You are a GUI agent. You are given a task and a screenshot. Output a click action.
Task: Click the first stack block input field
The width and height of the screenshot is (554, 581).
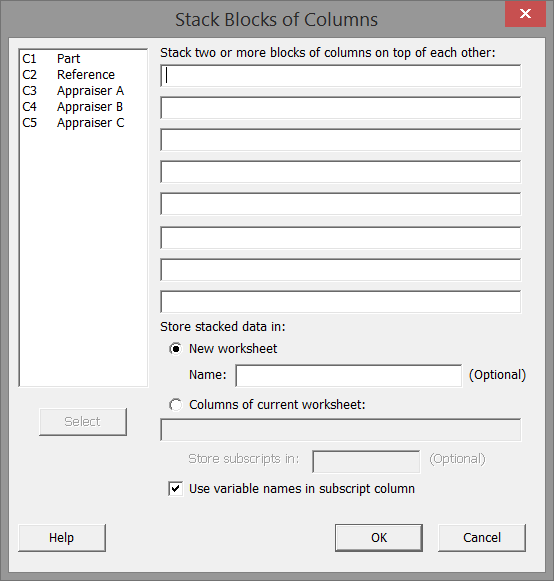[x=341, y=76]
